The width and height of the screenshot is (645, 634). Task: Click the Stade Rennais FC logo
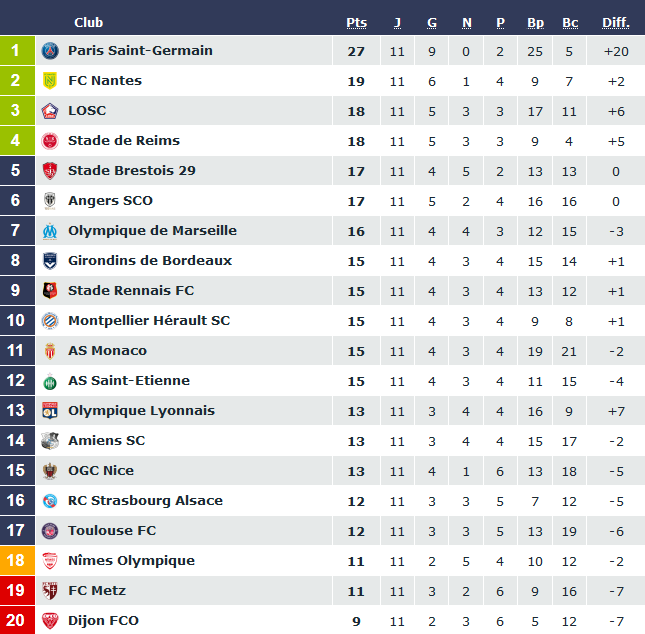[x=50, y=291]
